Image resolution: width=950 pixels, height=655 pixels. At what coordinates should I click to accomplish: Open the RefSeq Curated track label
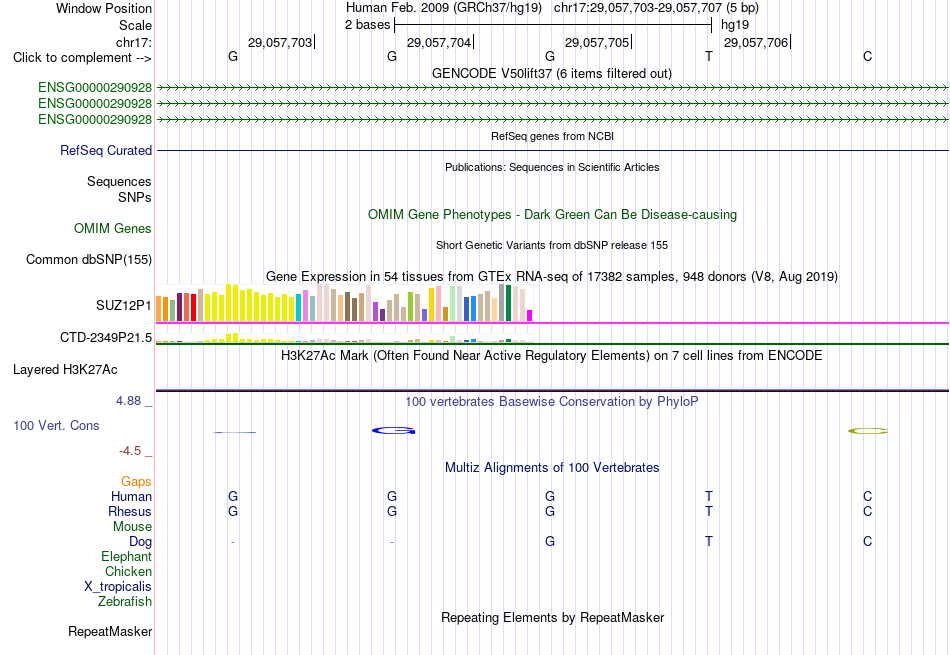click(x=106, y=150)
